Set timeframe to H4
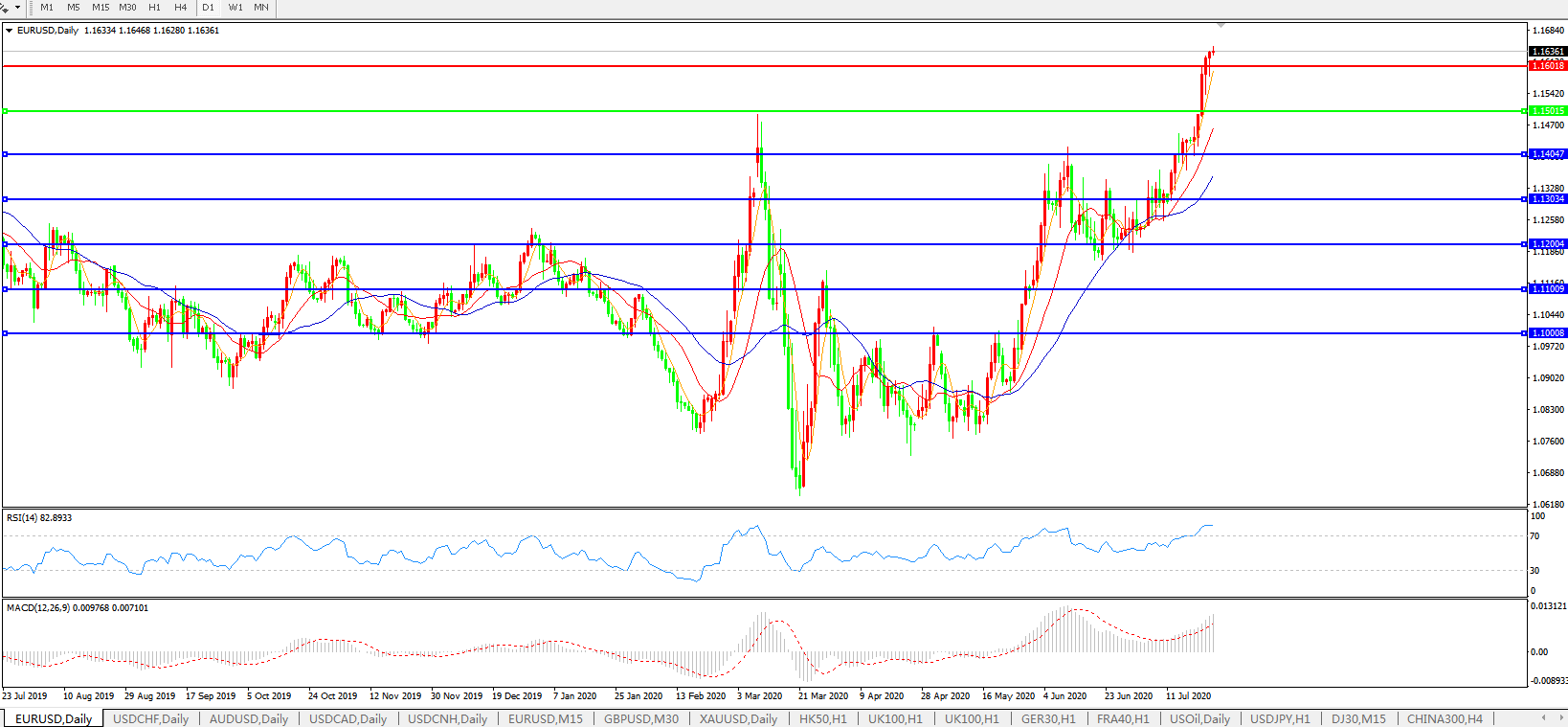 (x=180, y=8)
